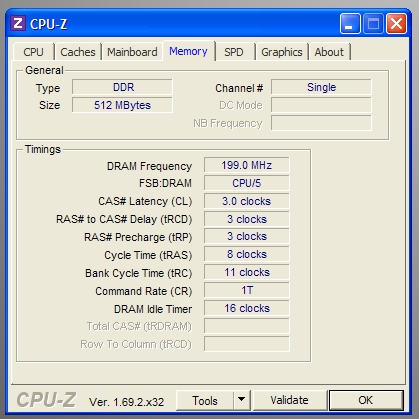This screenshot has width=419, height=419.
Task: Click the empty Total CAS# field
Action: [247, 326]
